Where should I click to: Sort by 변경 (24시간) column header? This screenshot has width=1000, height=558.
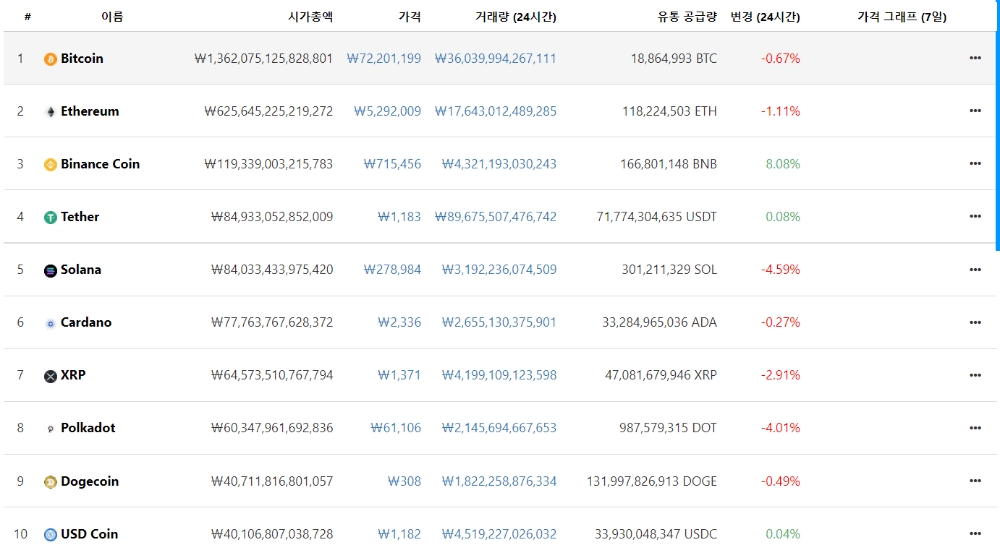765,17
